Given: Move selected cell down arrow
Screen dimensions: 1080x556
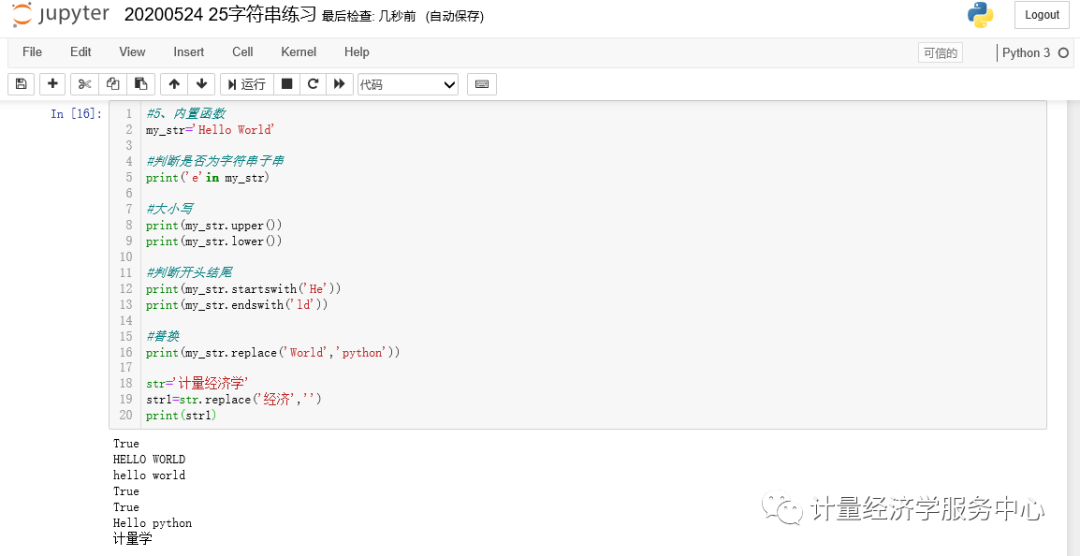Looking at the screenshot, I should (x=201, y=84).
